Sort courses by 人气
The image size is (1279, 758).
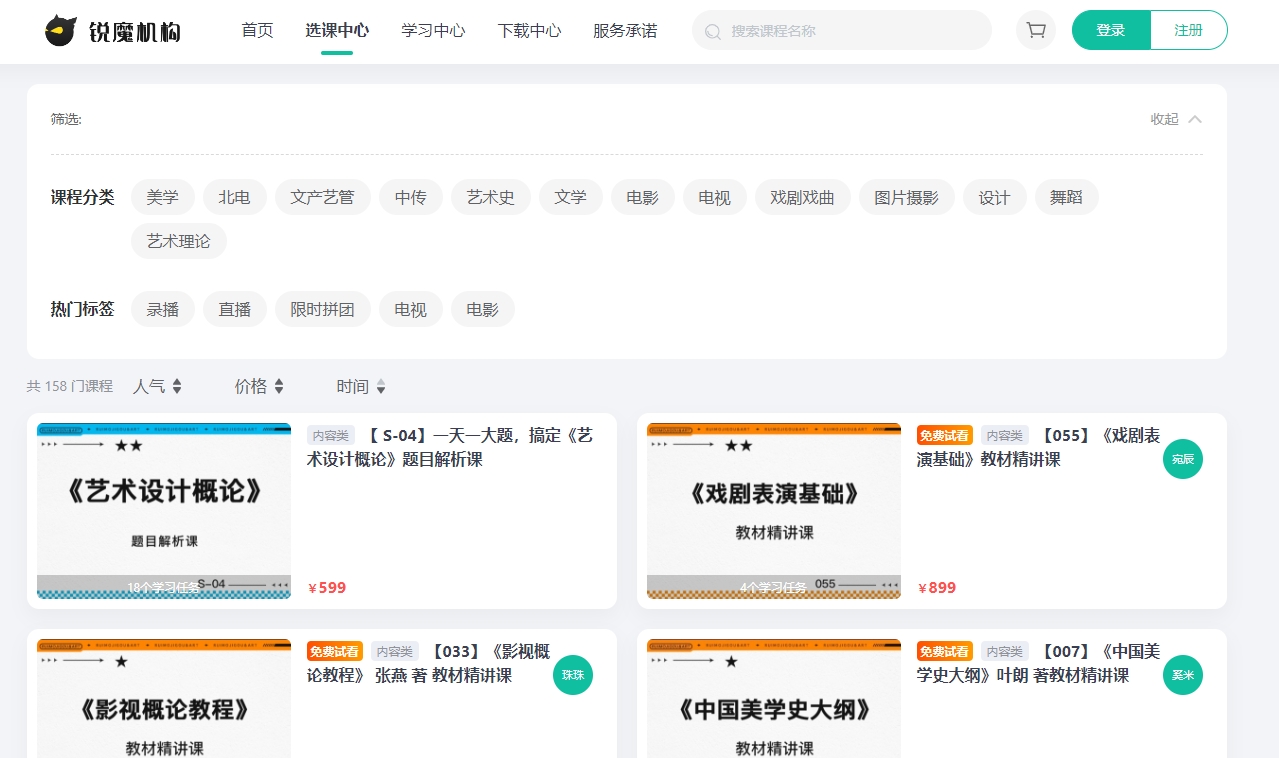(157, 386)
